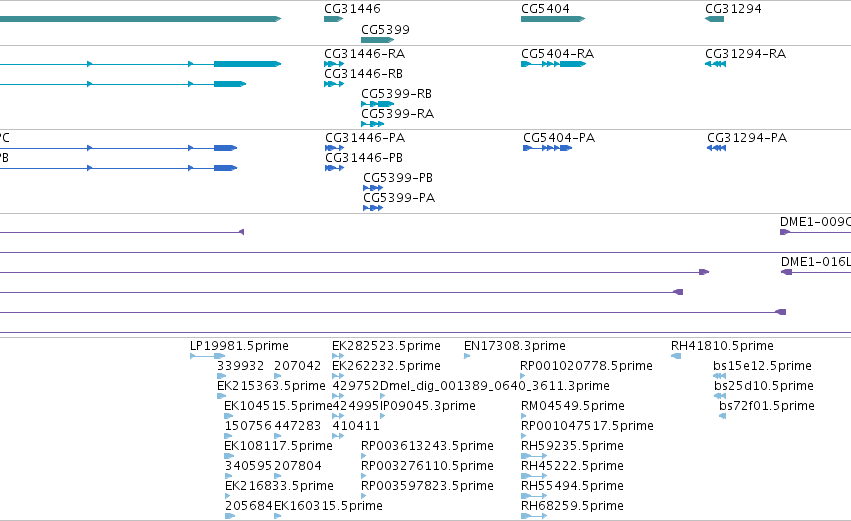Click EK104515.5prime EST
Image resolution: width=851 pixels, height=521 pixels.
tap(278, 406)
